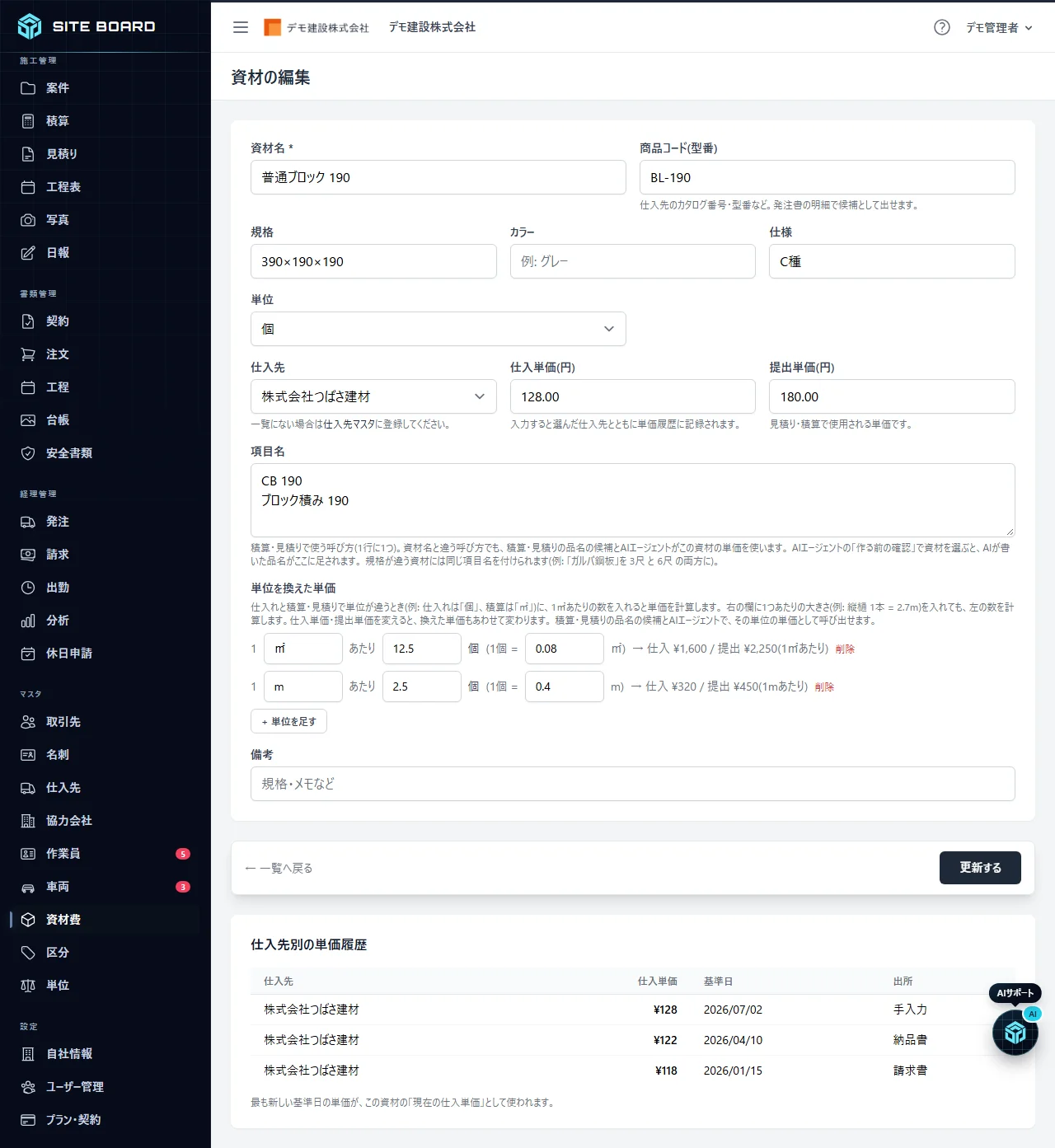
Task: Click the カラー input field
Action: click(633, 261)
